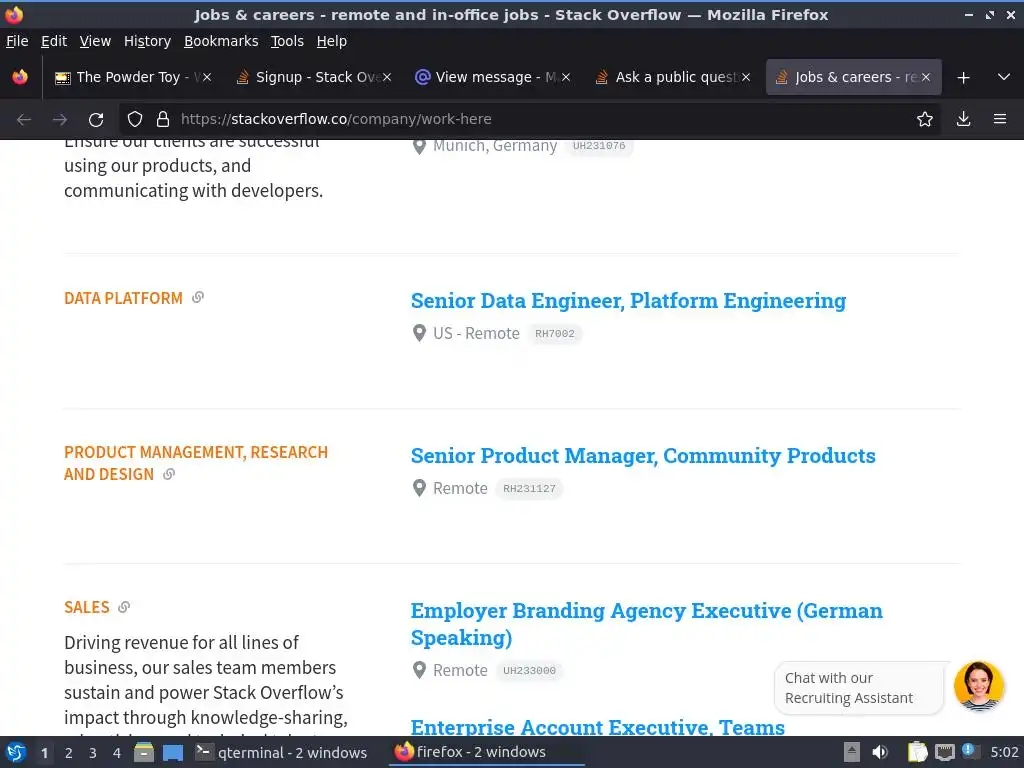Expand the list all tabs dropdown
The image size is (1024, 768).
1004,77
